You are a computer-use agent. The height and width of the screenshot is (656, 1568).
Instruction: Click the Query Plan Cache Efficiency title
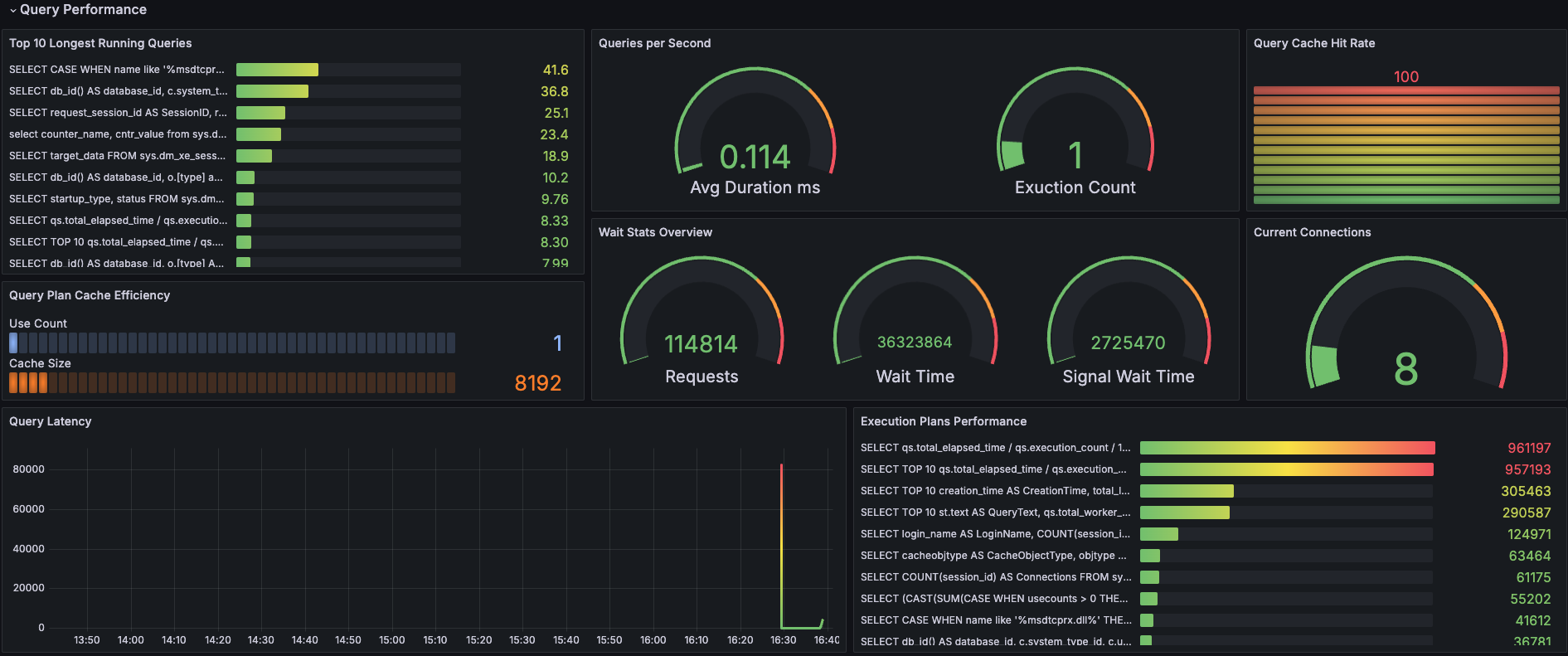(x=90, y=295)
